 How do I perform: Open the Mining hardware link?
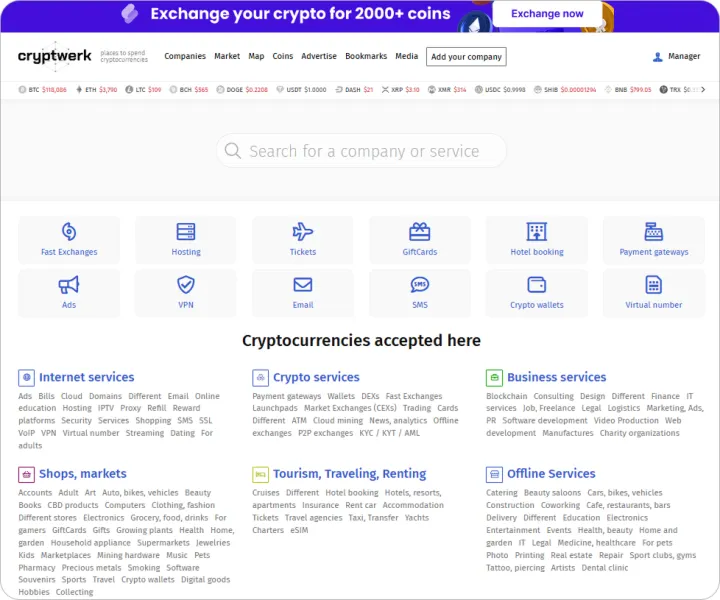click(x=128, y=555)
